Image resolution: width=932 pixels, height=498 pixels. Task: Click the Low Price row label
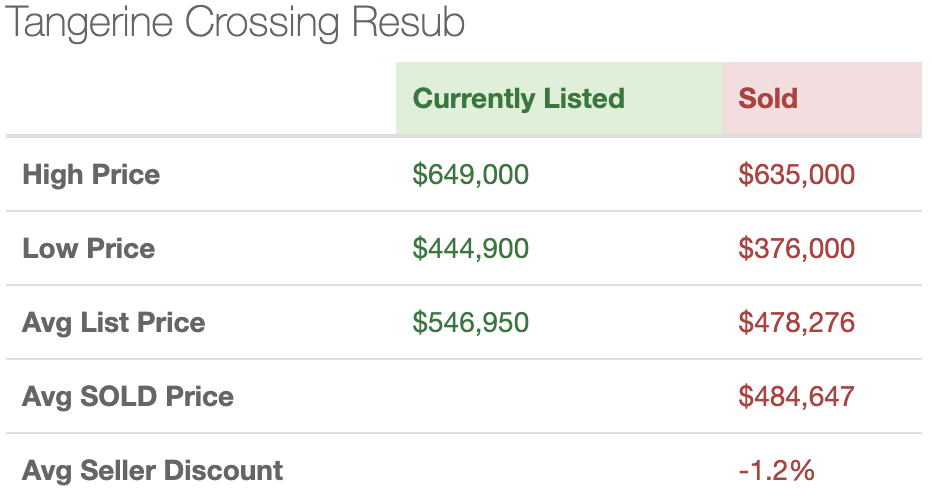coord(89,248)
